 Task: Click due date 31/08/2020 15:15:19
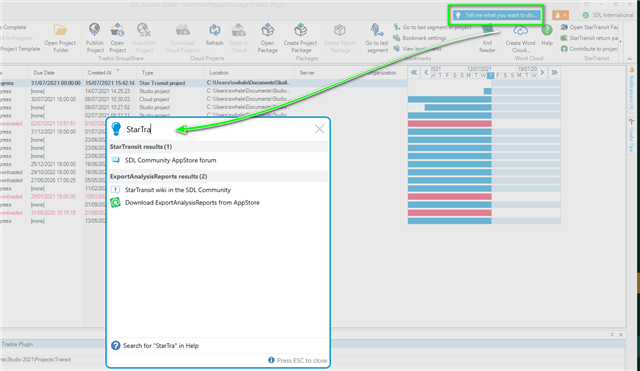click(x=53, y=213)
